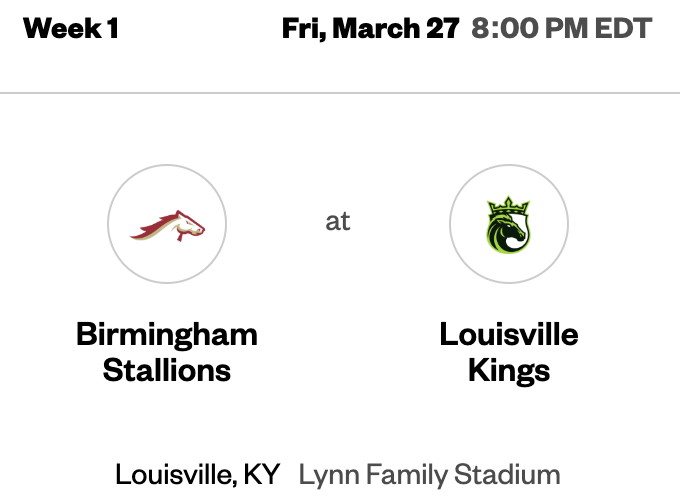Click the "KY" state abbreviation
The height and width of the screenshot is (504, 680).
pos(261,474)
